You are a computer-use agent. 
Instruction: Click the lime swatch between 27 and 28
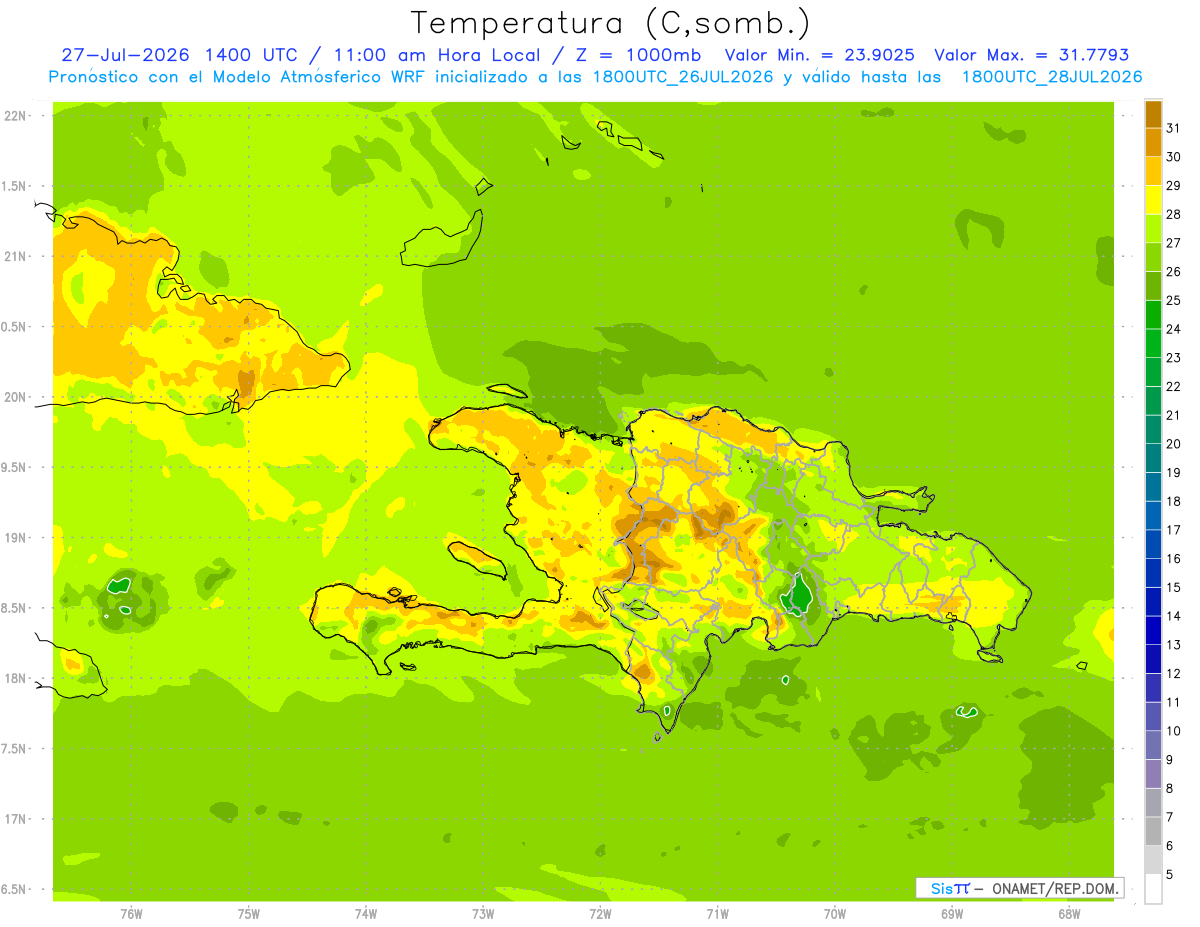point(1153,229)
